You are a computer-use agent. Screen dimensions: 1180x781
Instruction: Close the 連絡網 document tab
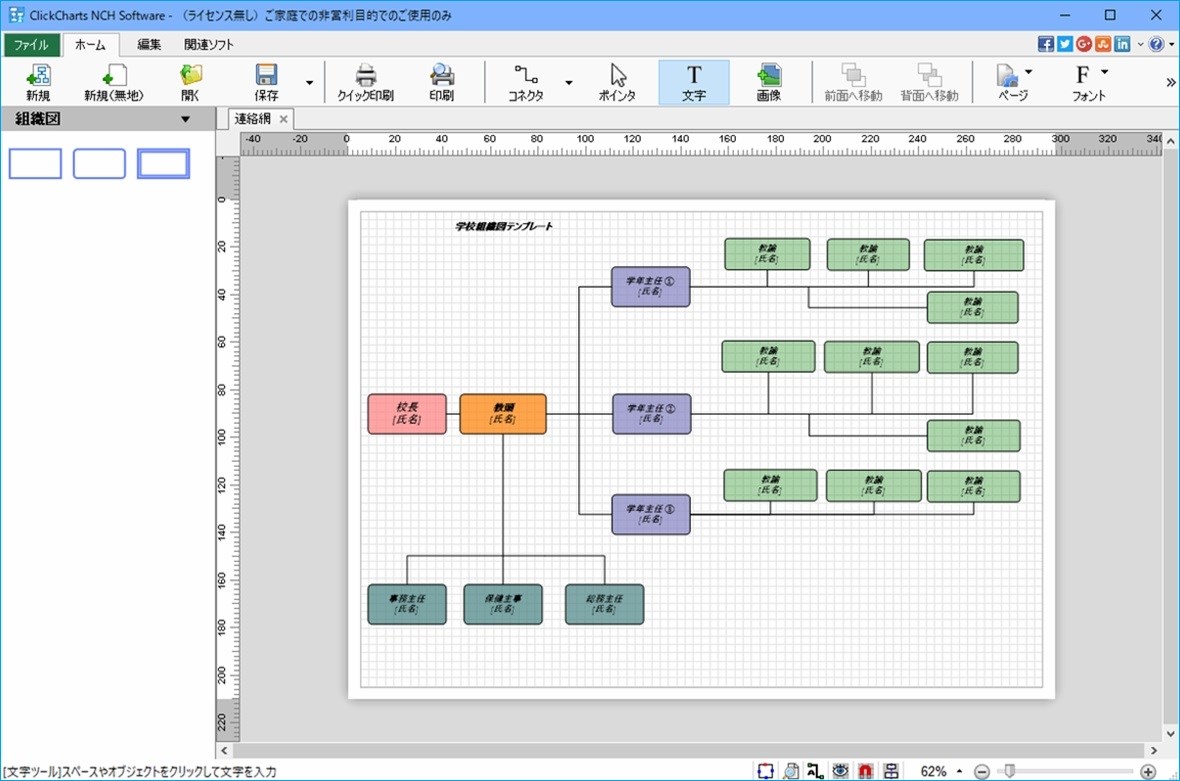click(x=284, y=119)
